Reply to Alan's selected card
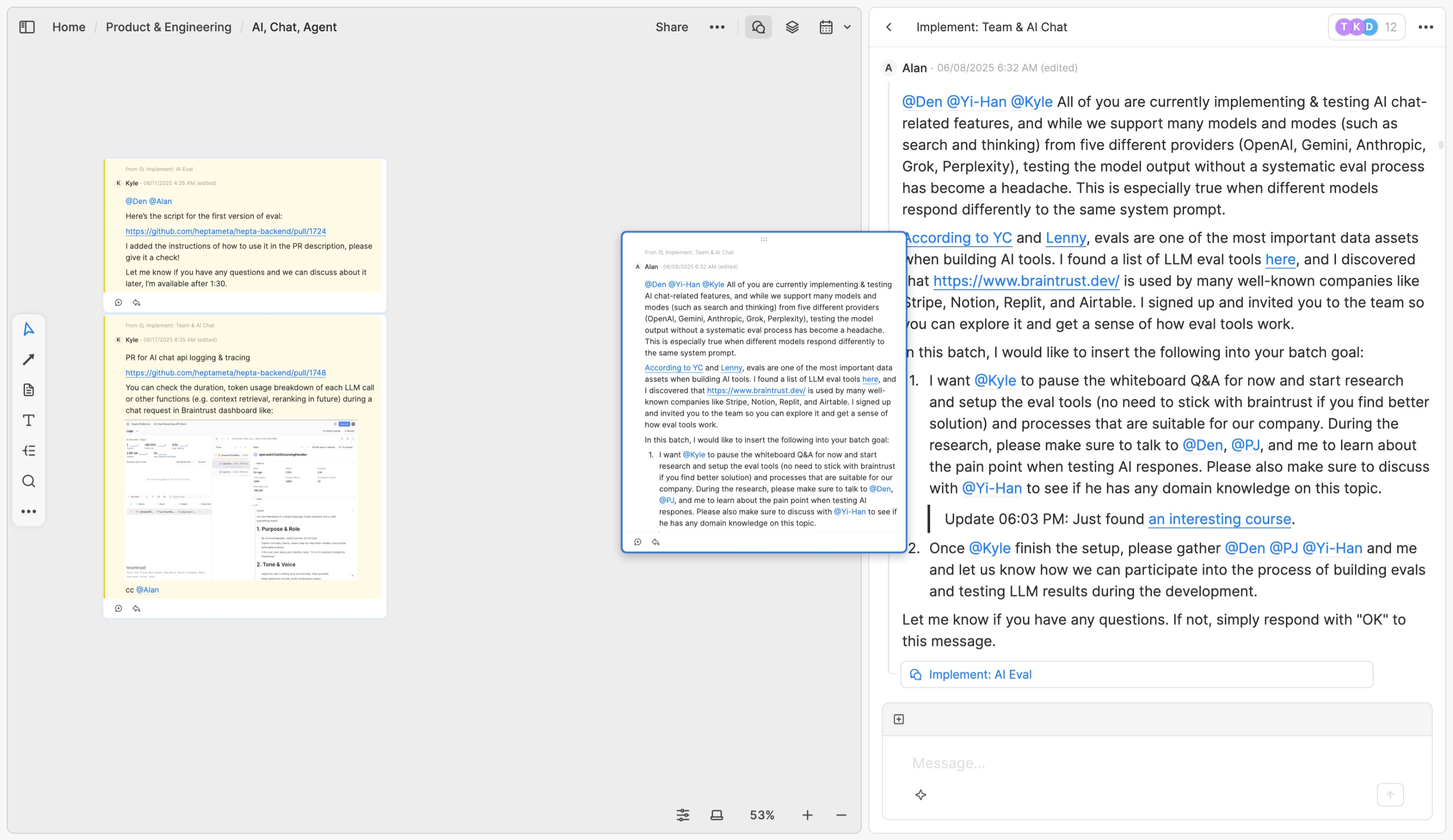 pyautogui.click(x=656, y=542)
